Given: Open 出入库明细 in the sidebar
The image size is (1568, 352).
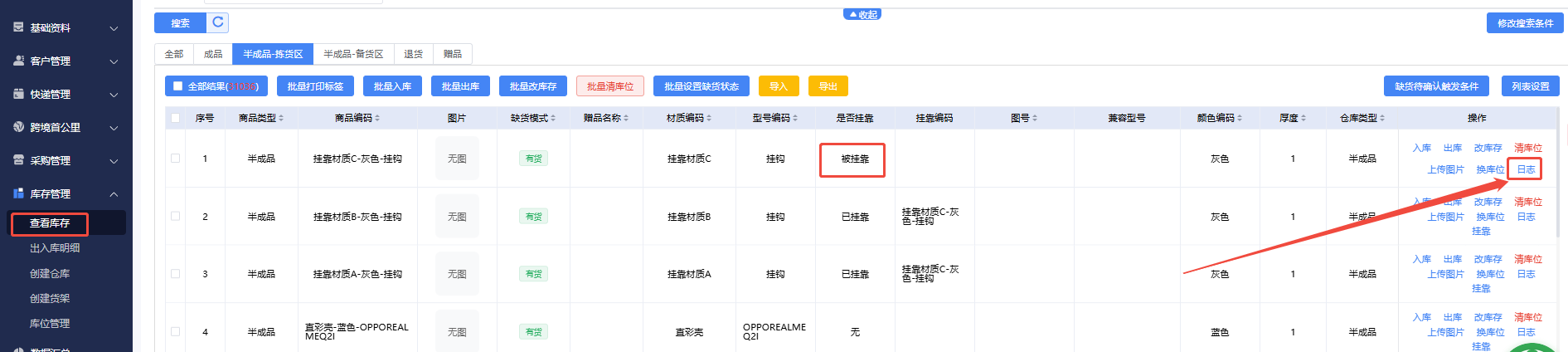Looking at the screenshot, I should click(55, 248).
